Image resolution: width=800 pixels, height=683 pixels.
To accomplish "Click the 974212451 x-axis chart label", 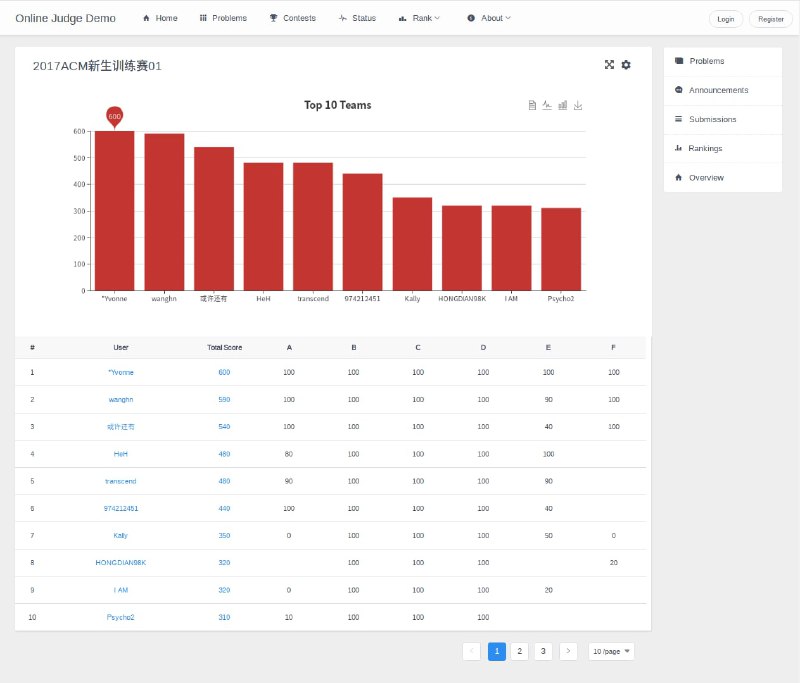I will pos(362,299).
